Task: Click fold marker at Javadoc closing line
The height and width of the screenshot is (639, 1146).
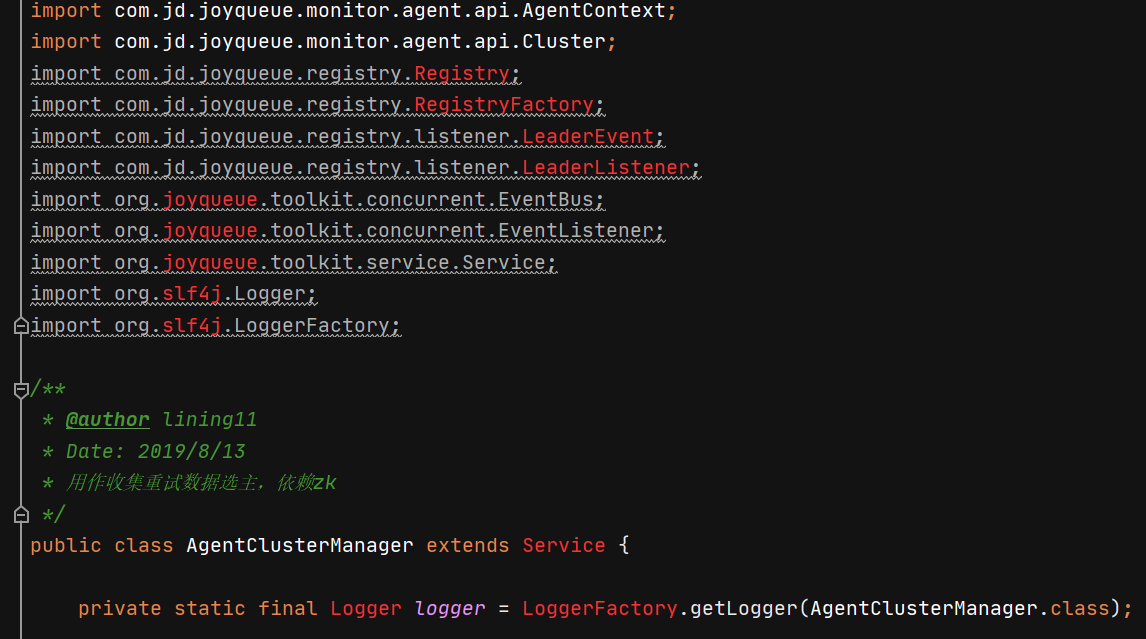Action: 21,515
